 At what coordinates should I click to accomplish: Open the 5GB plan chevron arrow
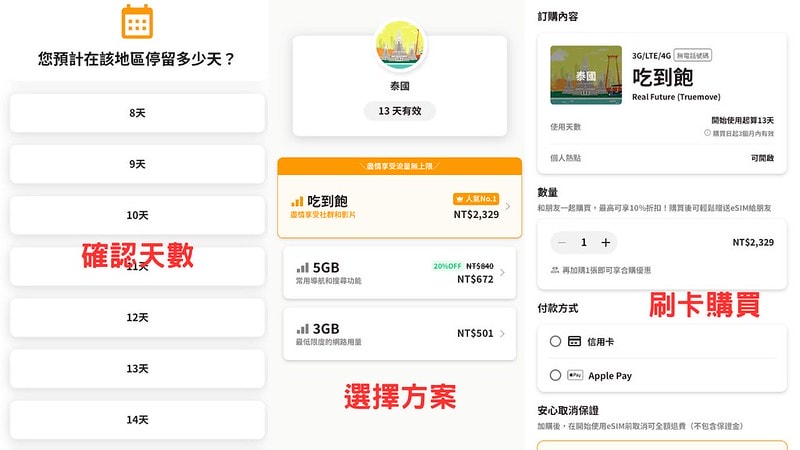point(502,273)
